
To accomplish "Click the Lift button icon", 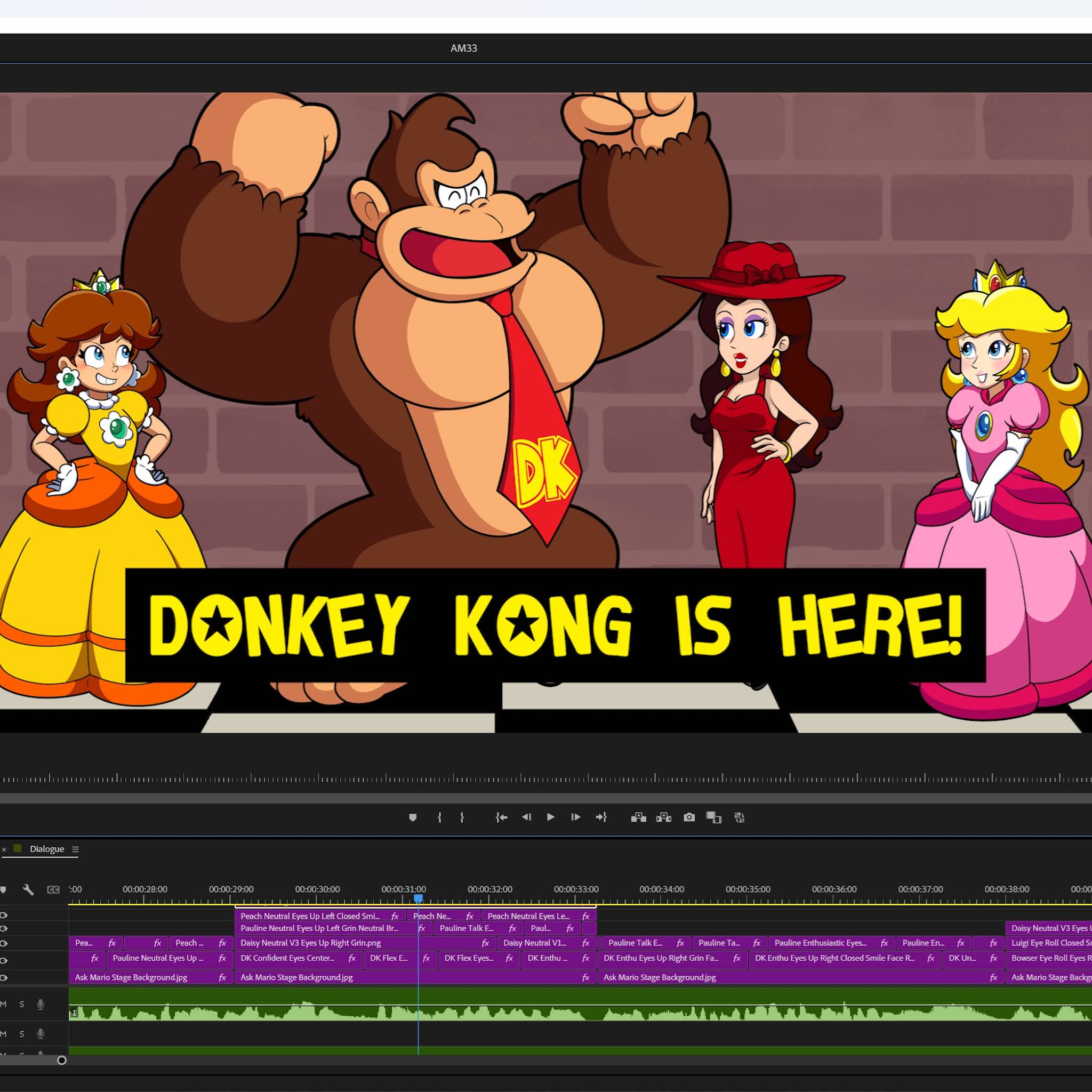I will coord(638,817).
